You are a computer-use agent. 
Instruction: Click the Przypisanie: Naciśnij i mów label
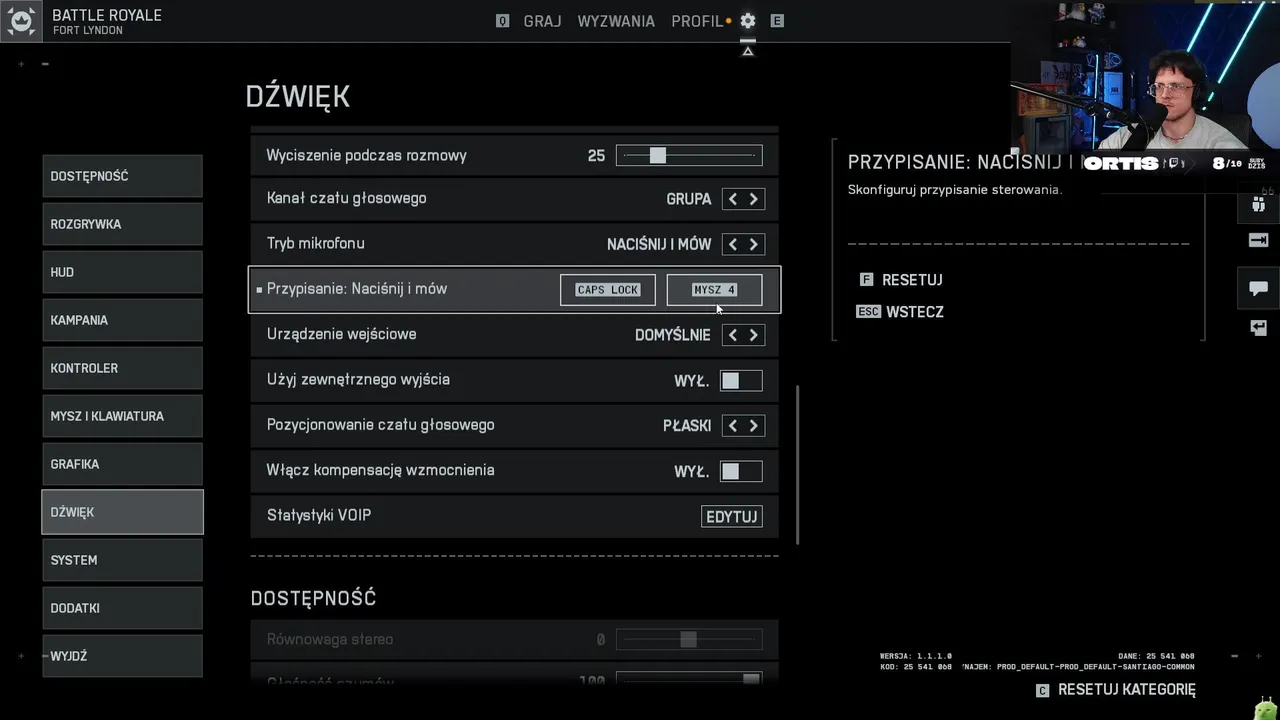[x=357, y=289]
